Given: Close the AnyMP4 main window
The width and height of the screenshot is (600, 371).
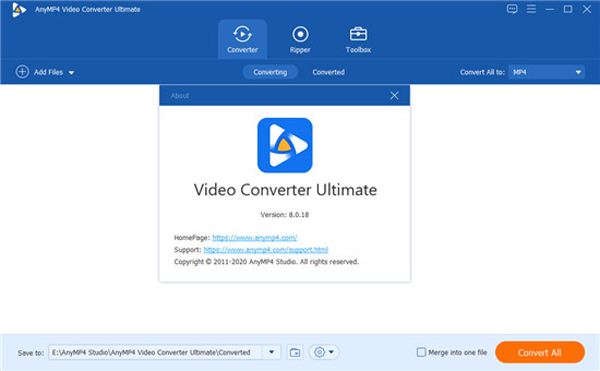Looking at the screenshot, I should pos(587,9).
